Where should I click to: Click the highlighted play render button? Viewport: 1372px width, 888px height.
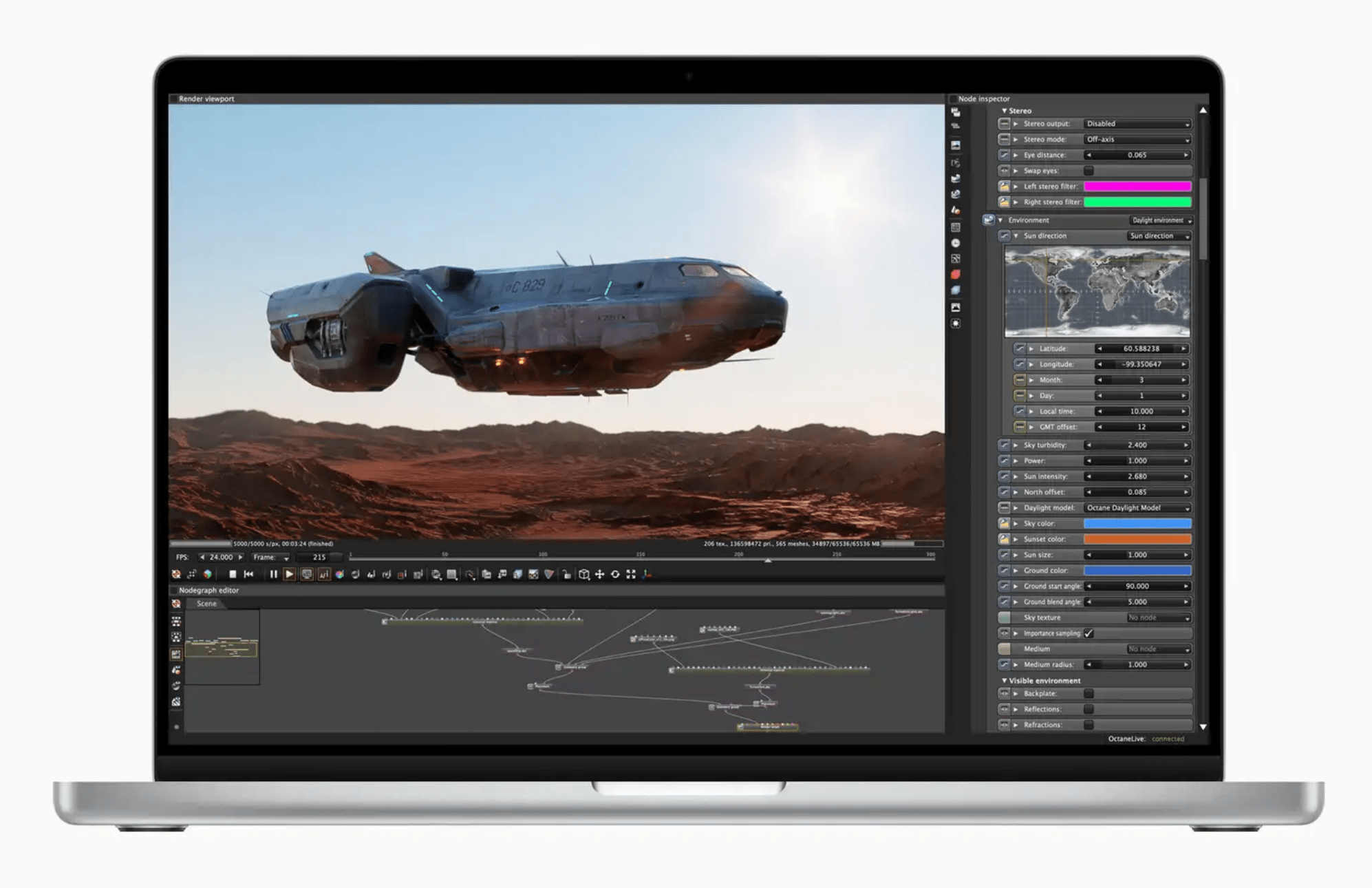(289, 574)
